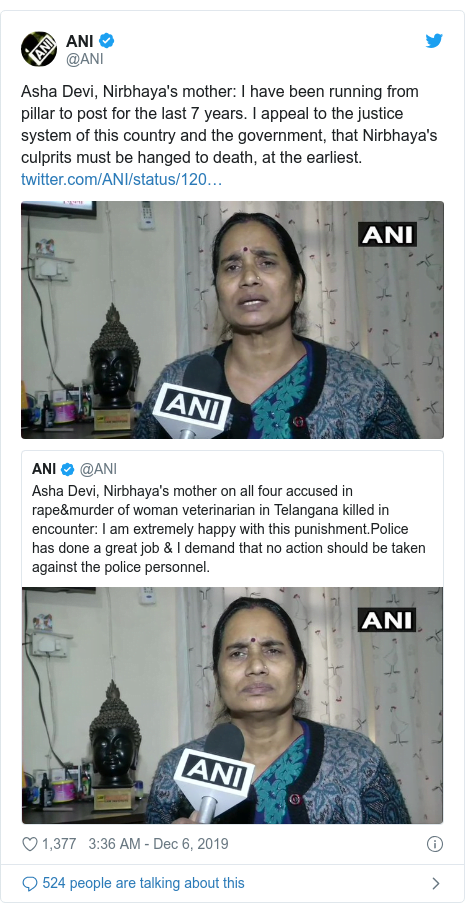Open the tweet info circle icon

[x=435, y=844]
